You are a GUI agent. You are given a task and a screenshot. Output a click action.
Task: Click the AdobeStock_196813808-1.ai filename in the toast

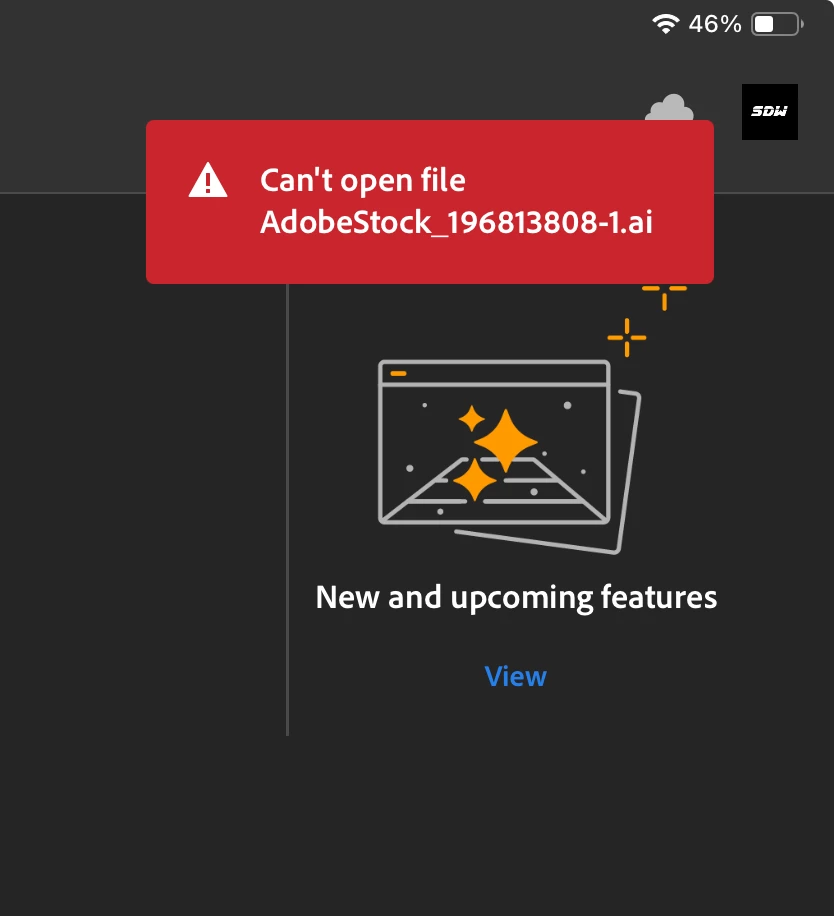pyautogui.click(x=456, y=222)
